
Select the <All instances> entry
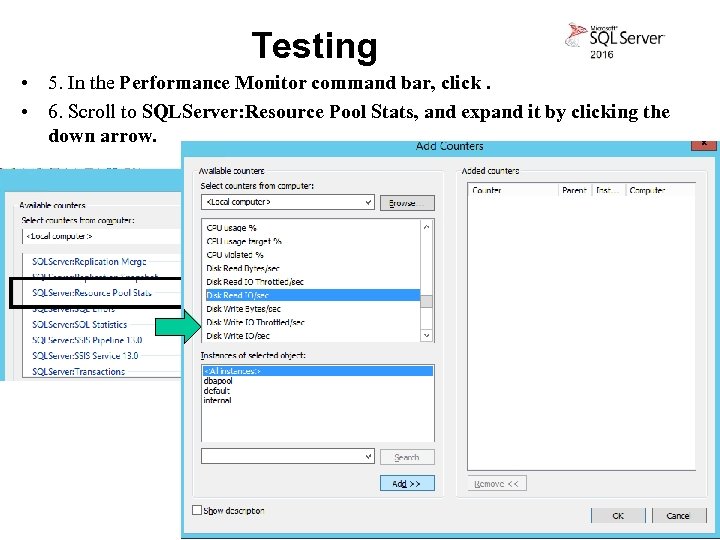318,371
